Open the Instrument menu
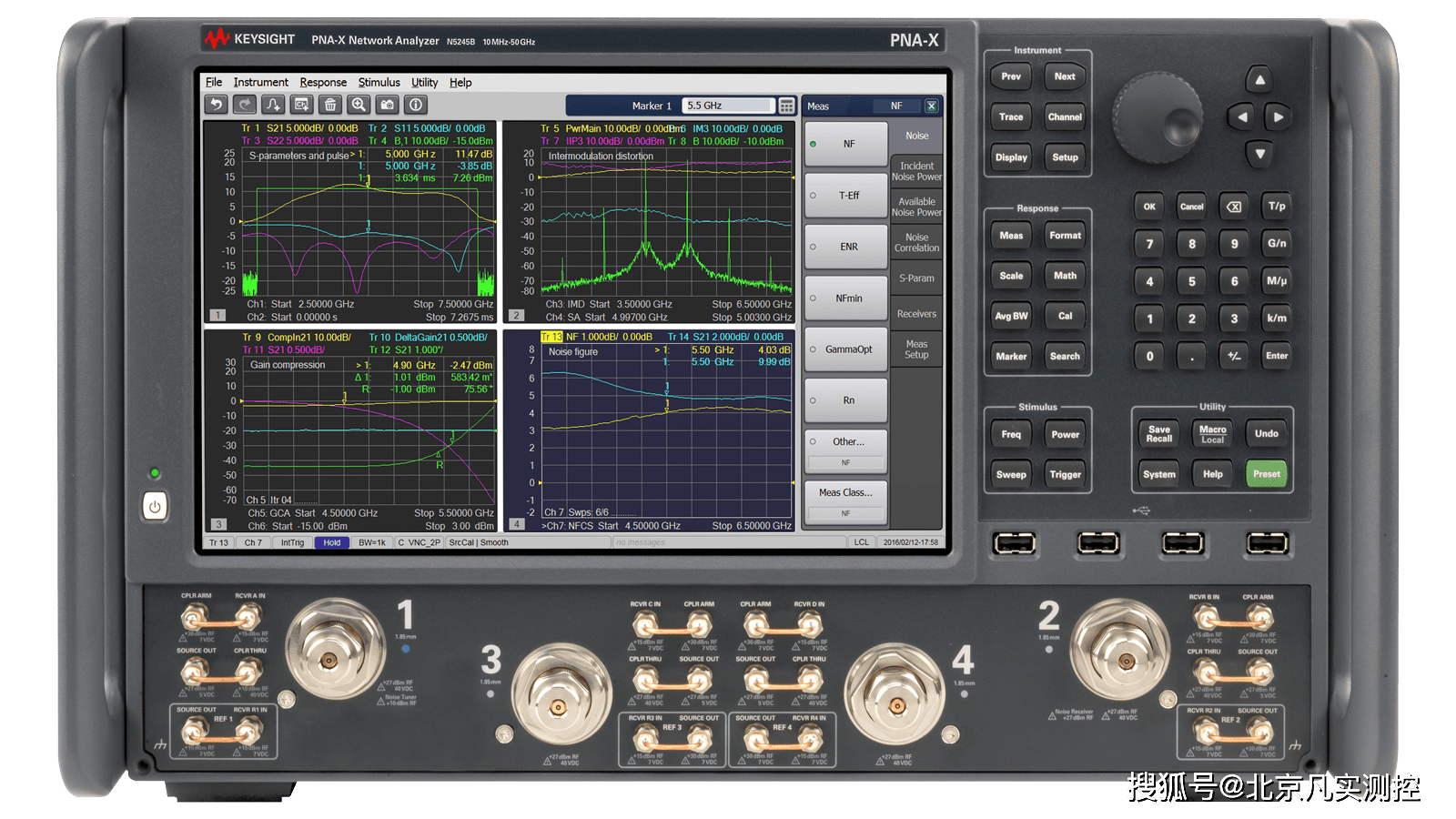This screenshot has width=1456, height=819. click(x=260, y=82)
